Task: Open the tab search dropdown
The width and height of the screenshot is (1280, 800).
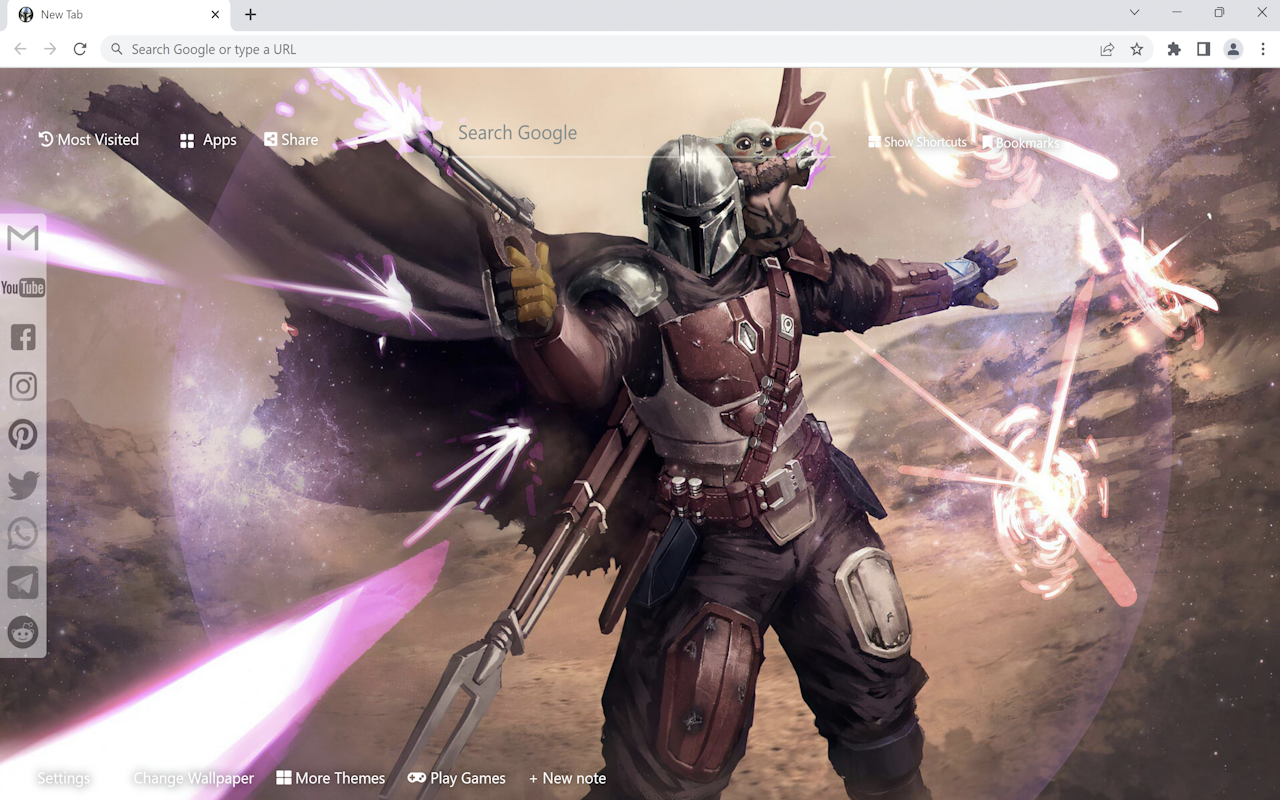Action: click(x=1134, y=12)
